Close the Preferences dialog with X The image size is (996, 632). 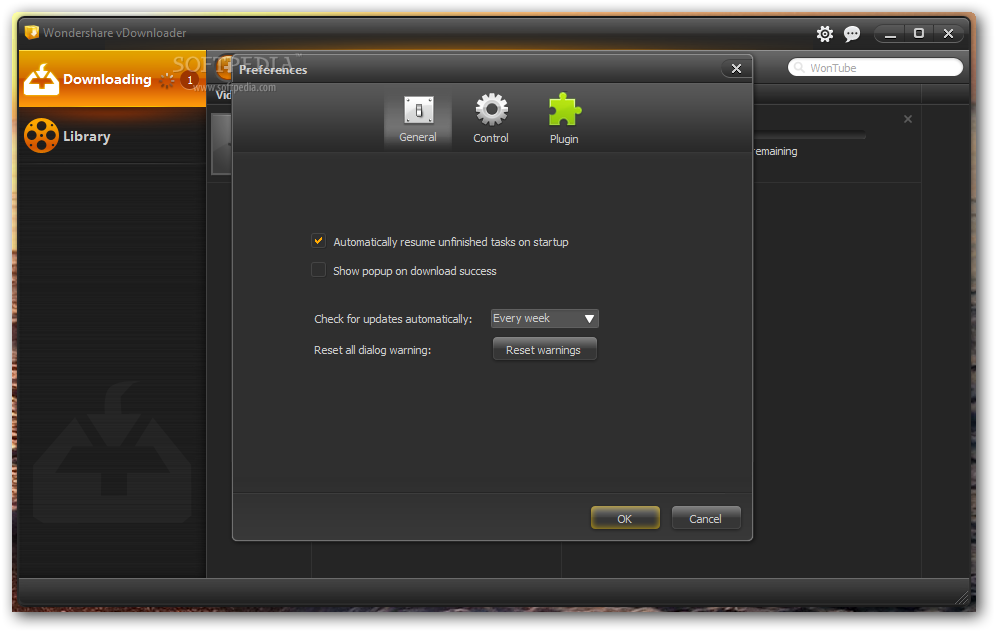coord(736,69)
